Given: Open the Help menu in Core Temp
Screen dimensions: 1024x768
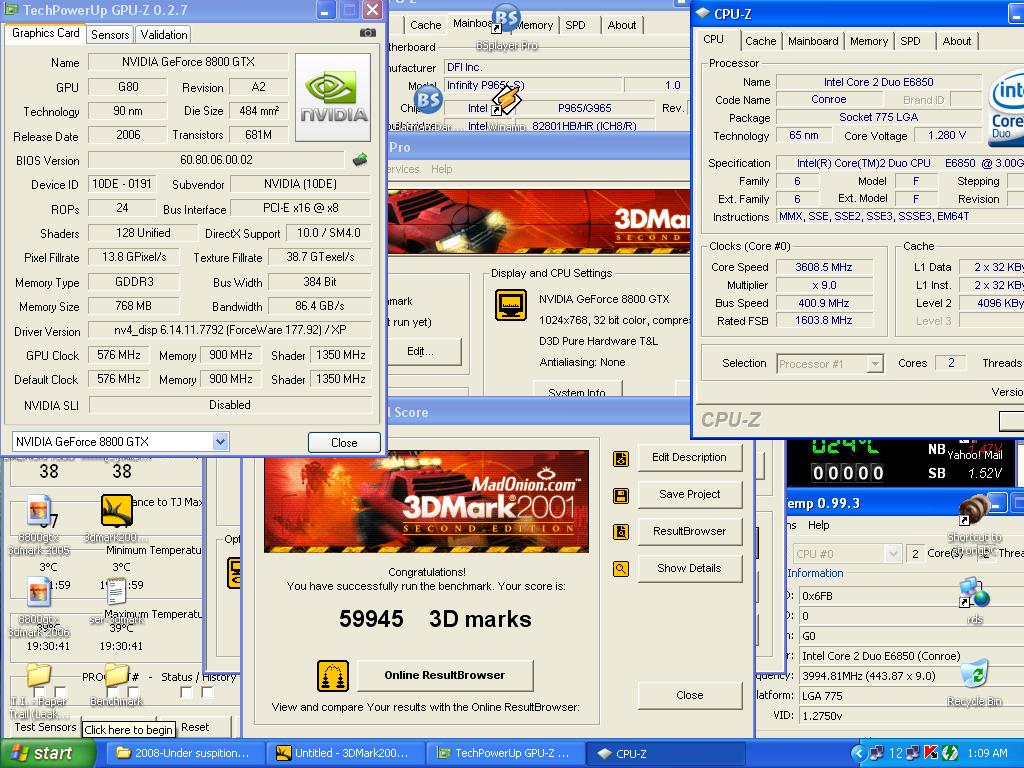Looking at the screenshot, I should click(x=818, y=525).
